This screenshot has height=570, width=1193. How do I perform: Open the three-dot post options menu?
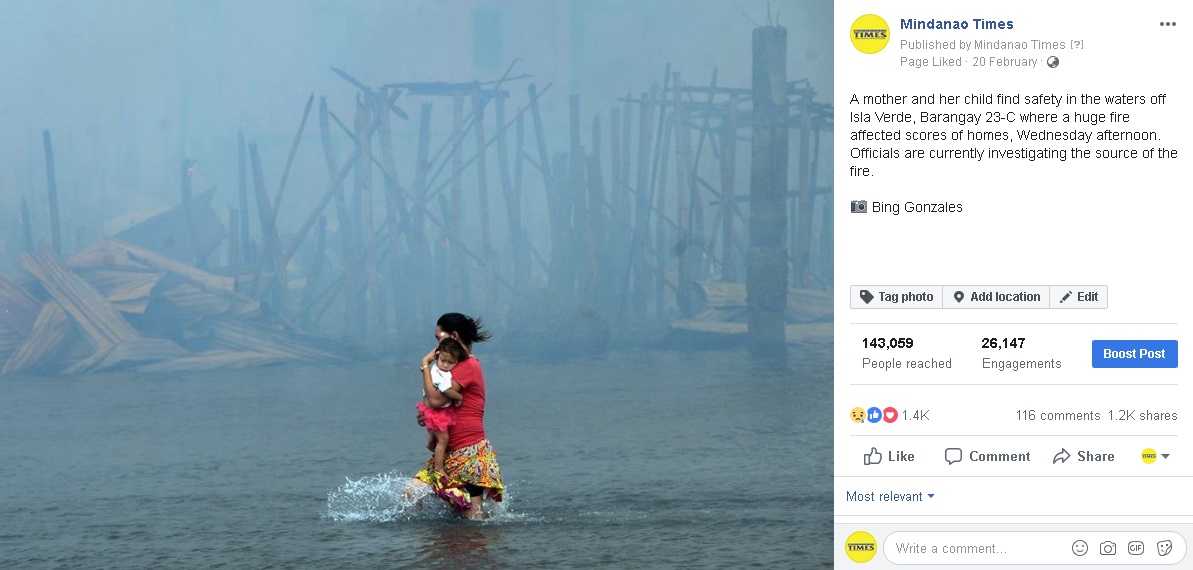coord(1167,24)
